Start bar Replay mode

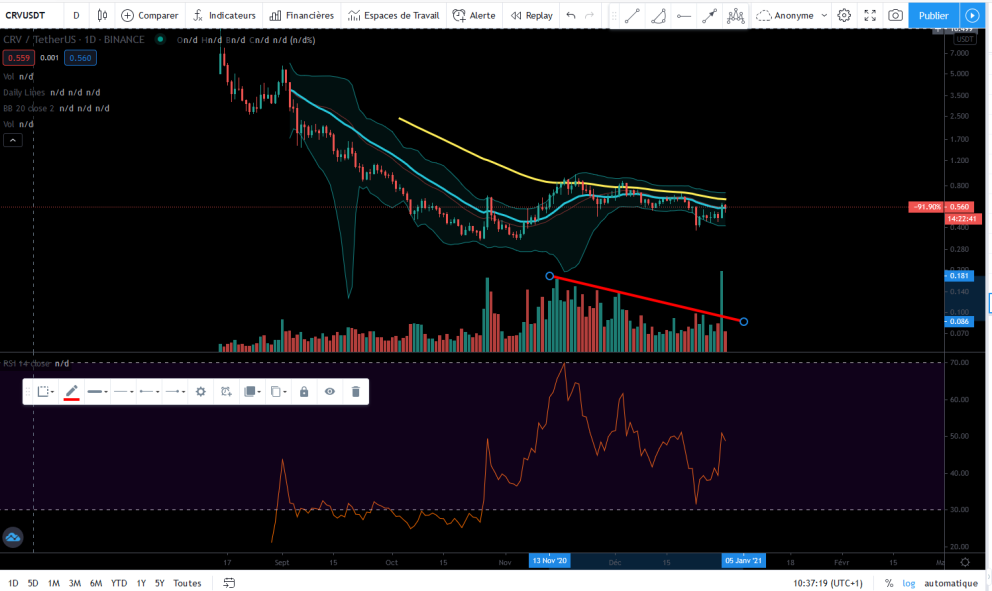(531, 15)
